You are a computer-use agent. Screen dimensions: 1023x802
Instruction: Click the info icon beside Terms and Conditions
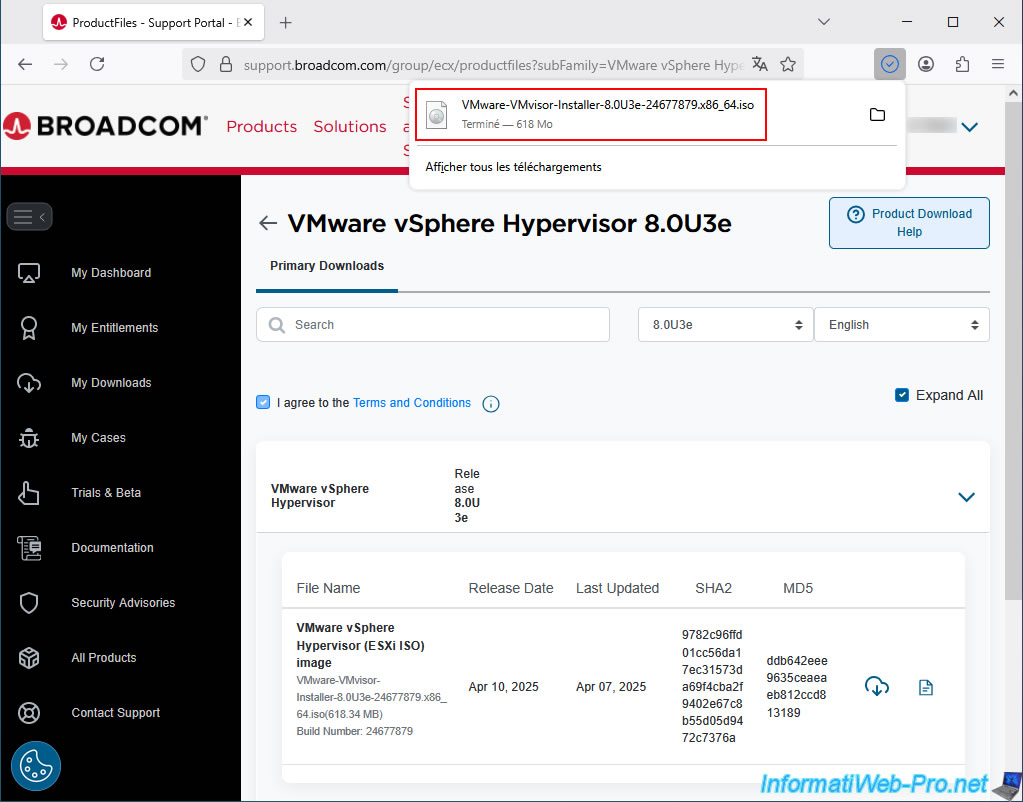[x=491, y=404]
